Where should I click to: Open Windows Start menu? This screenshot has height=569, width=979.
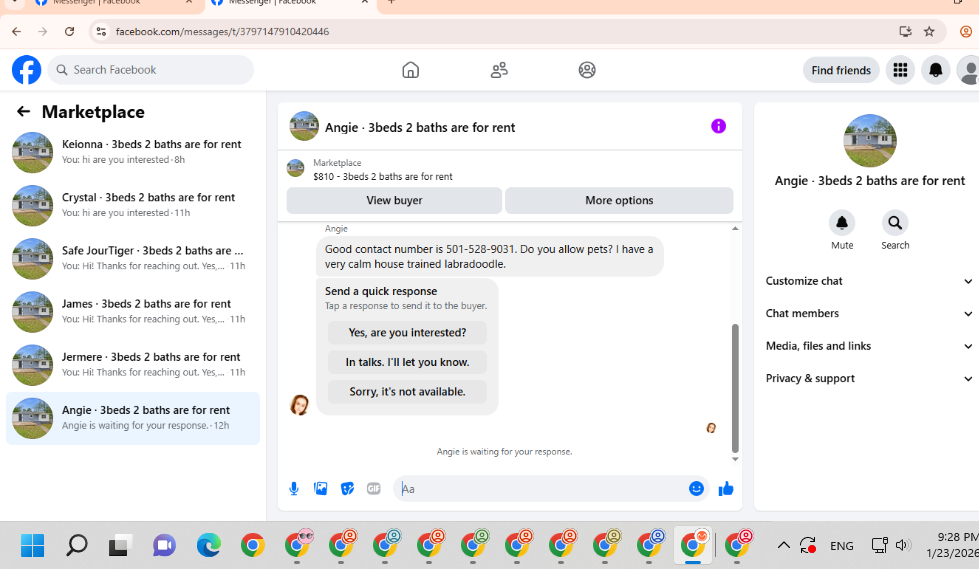coord(32,545)
